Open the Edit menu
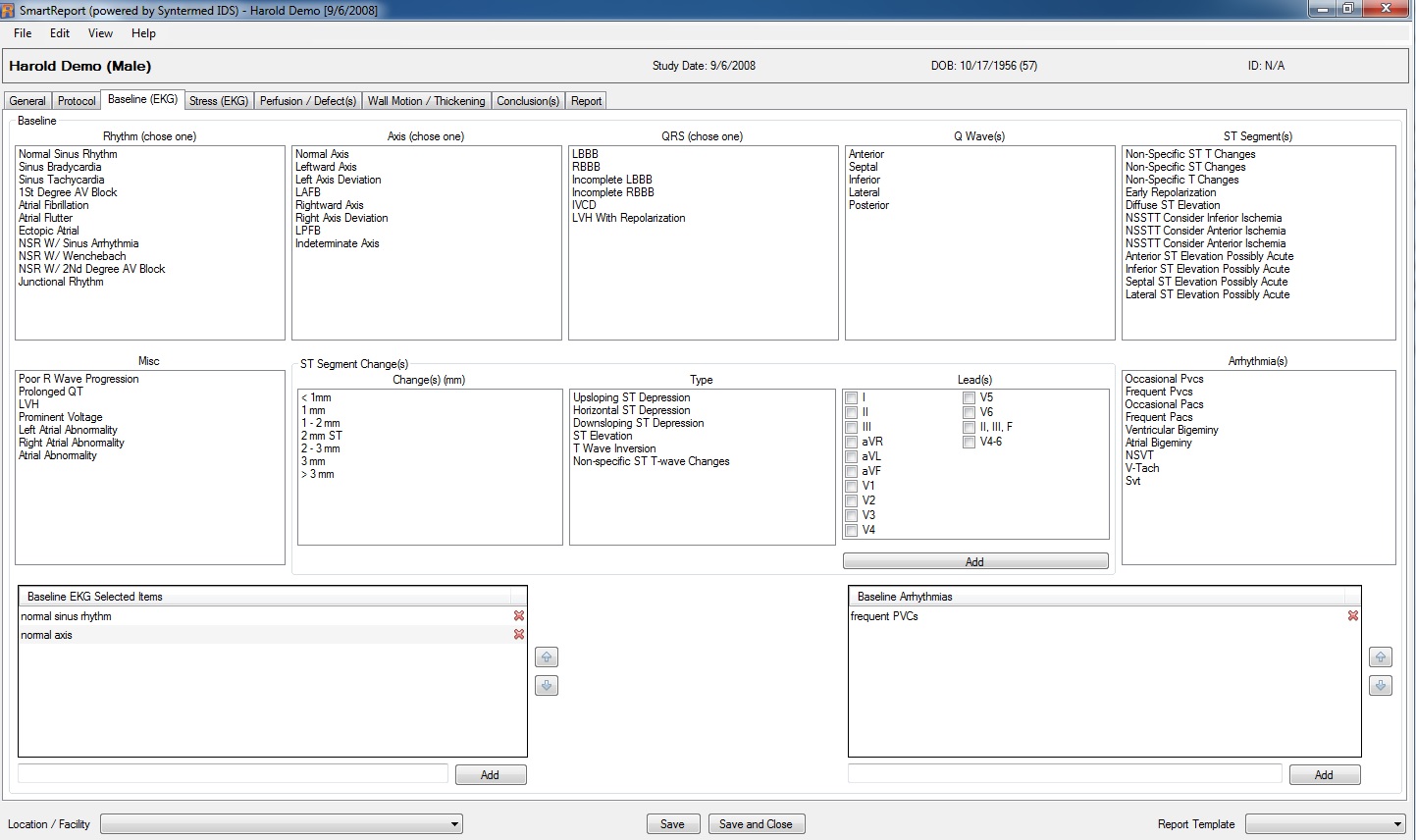Screen dimensions: 1416x840 point(60,33)
